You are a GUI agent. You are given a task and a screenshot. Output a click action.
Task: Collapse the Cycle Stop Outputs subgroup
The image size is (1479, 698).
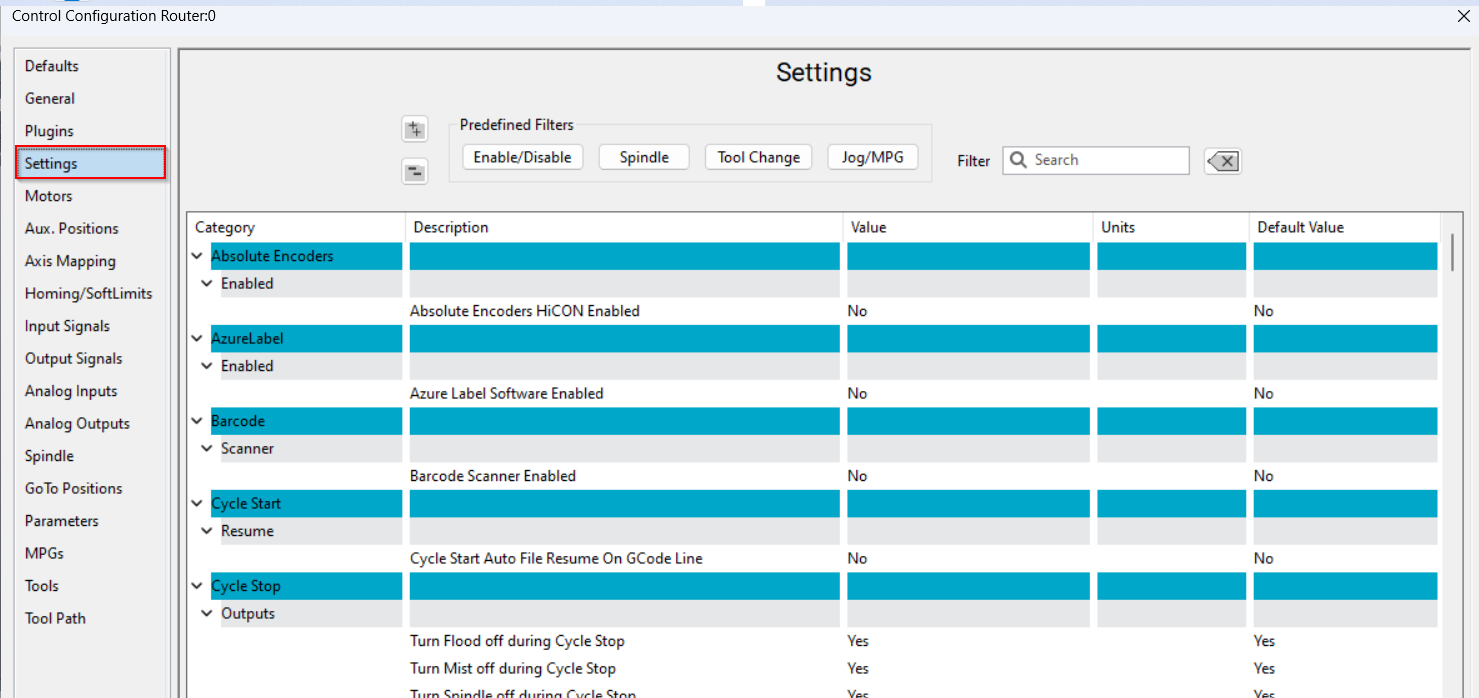(207, 614)
